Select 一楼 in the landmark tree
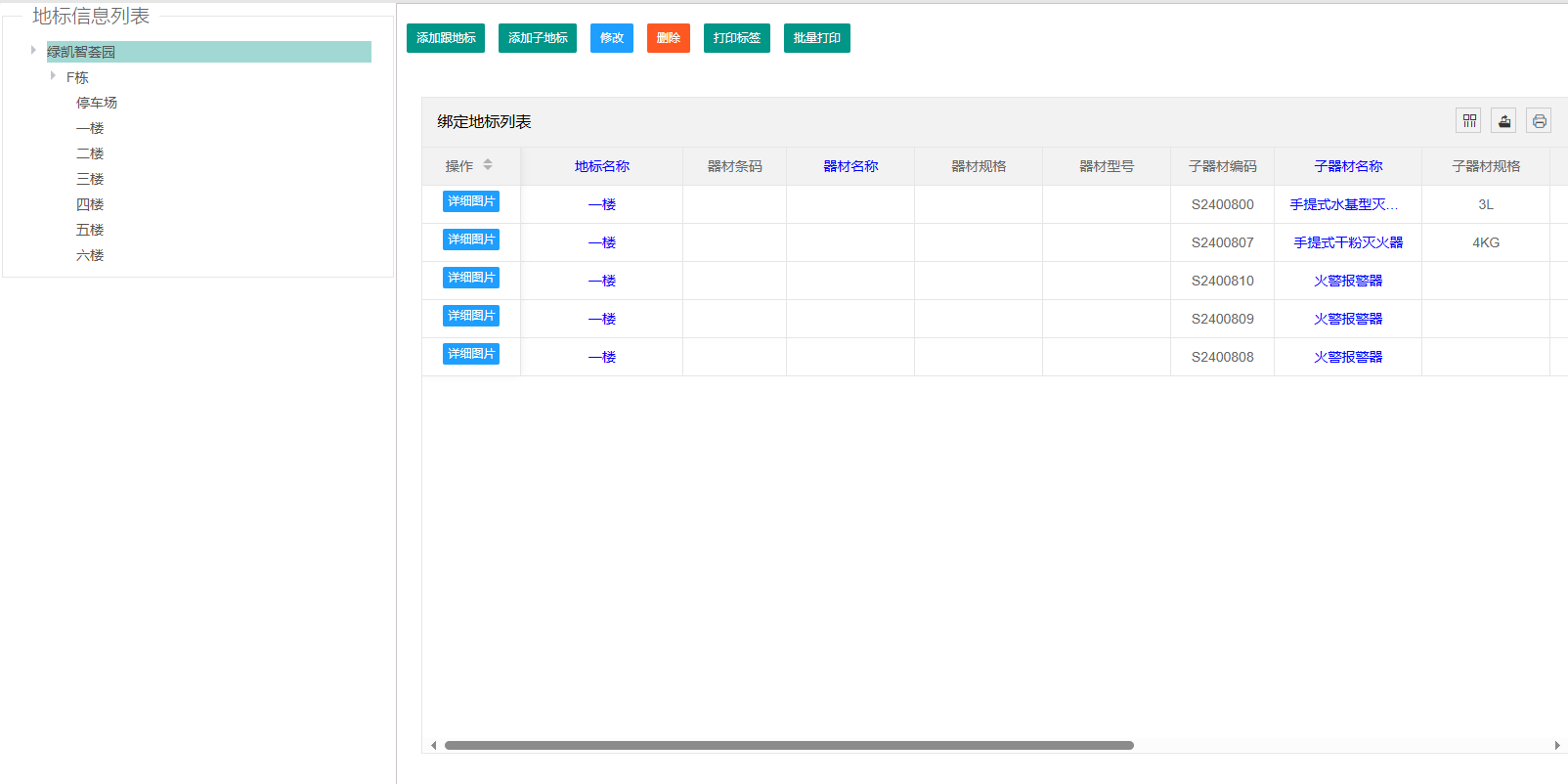 coord(90,128)
